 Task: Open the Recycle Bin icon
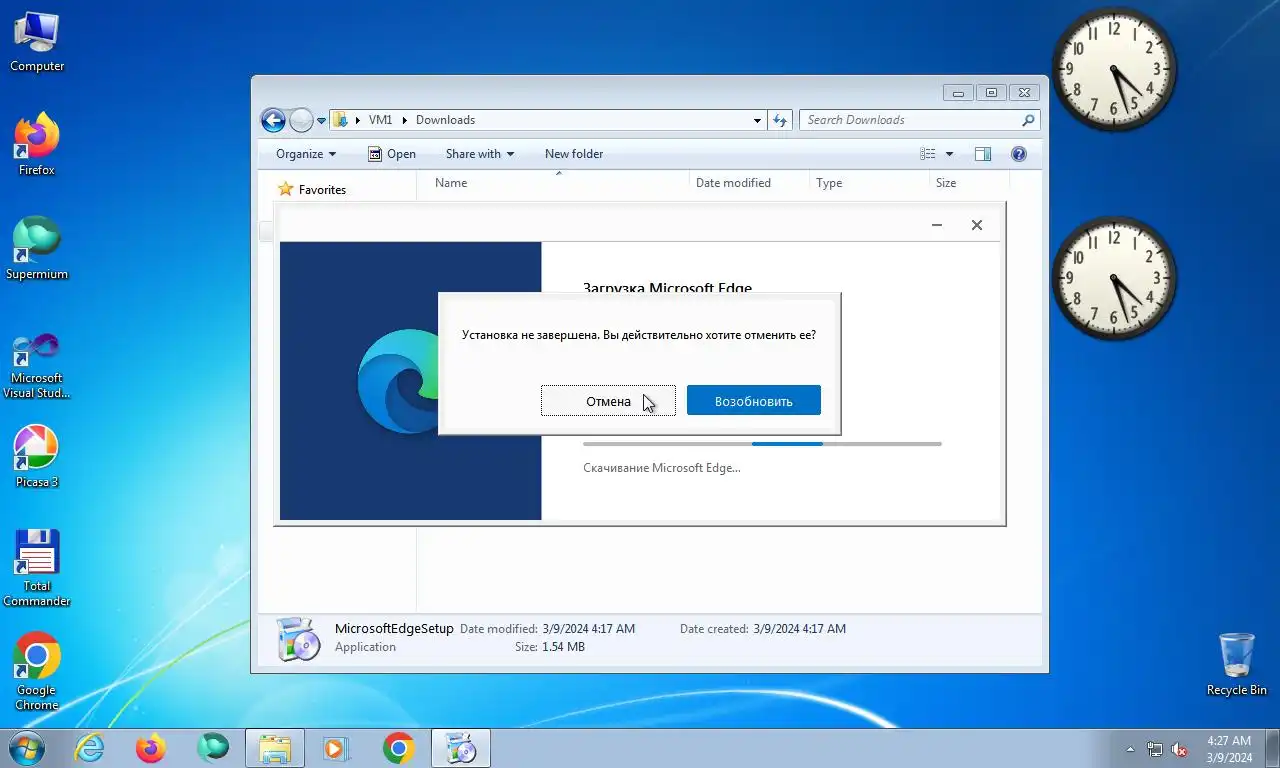[1237, 664]
